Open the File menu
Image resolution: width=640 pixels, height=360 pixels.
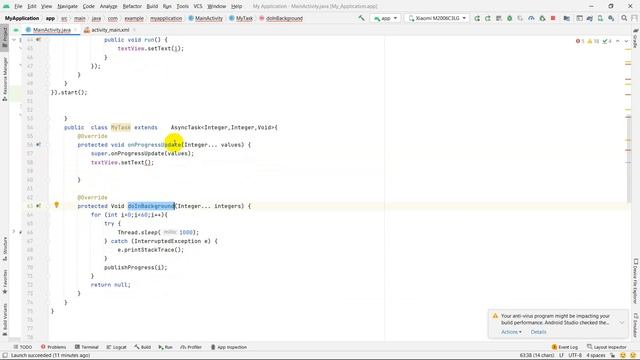tap(18, 6)
